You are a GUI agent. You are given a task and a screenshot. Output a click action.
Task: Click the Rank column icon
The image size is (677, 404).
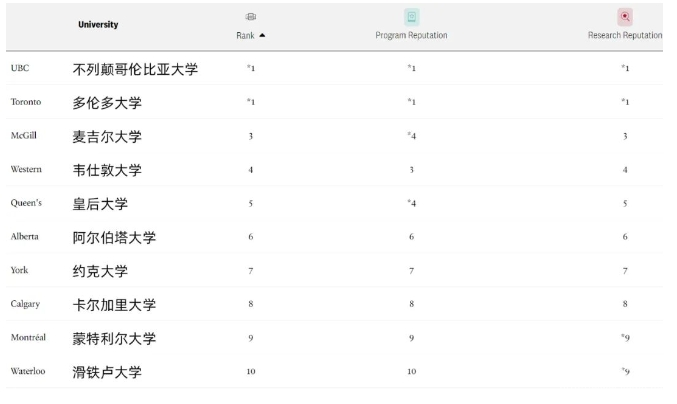coord(250,17)
